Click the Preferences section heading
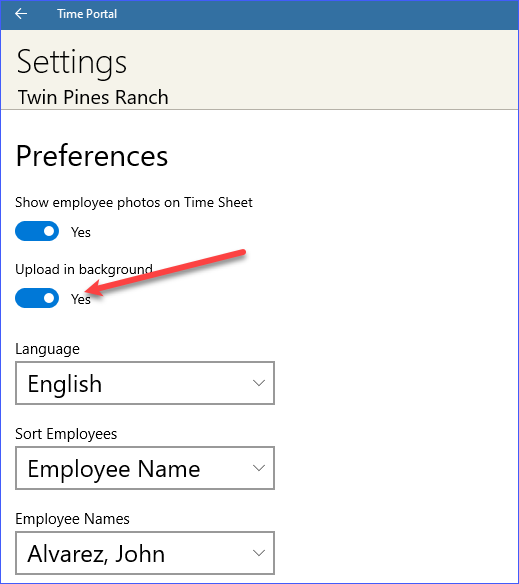The height and width of the screenshot is (584, 519). [x=92, y=156]
